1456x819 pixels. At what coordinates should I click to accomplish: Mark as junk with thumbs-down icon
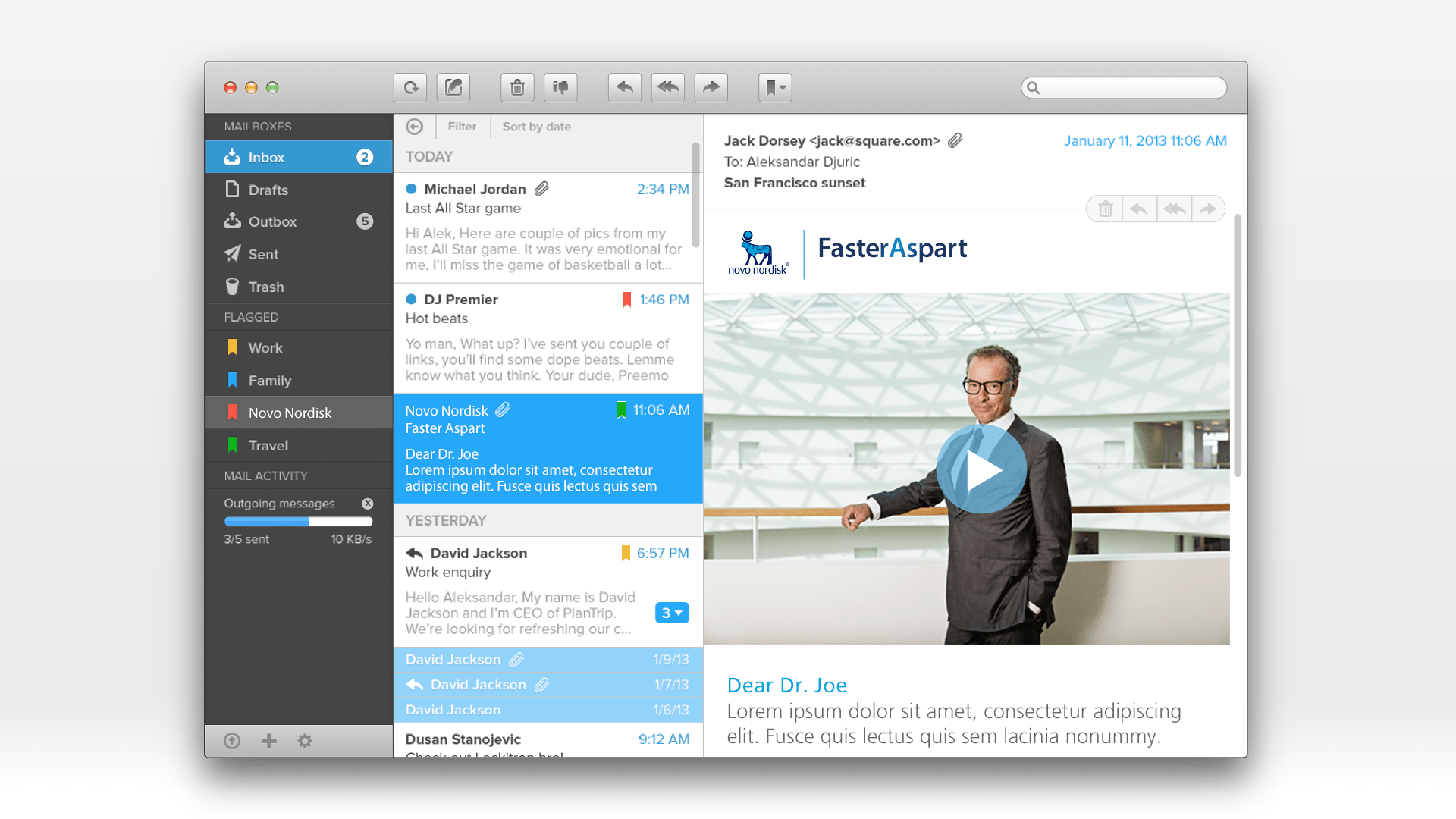click(560, 88)
